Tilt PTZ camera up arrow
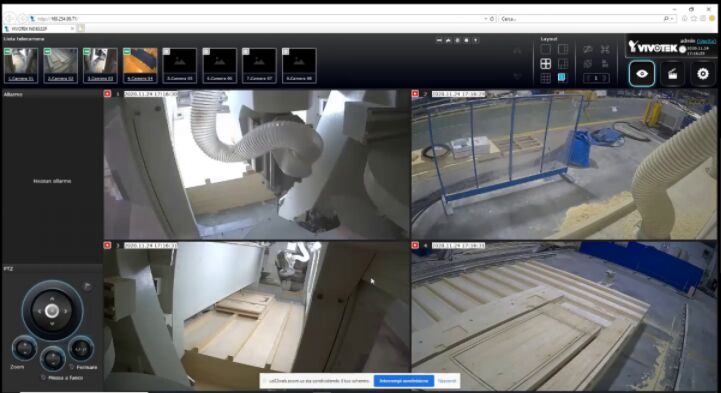721x393 pixels. click(x=52, y=299)
